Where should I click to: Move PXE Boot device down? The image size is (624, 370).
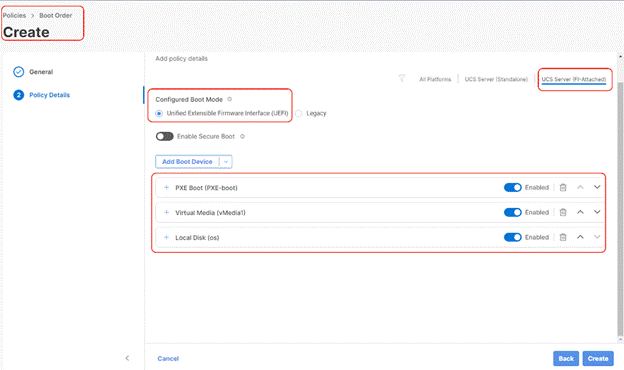(x=597, y=187)
